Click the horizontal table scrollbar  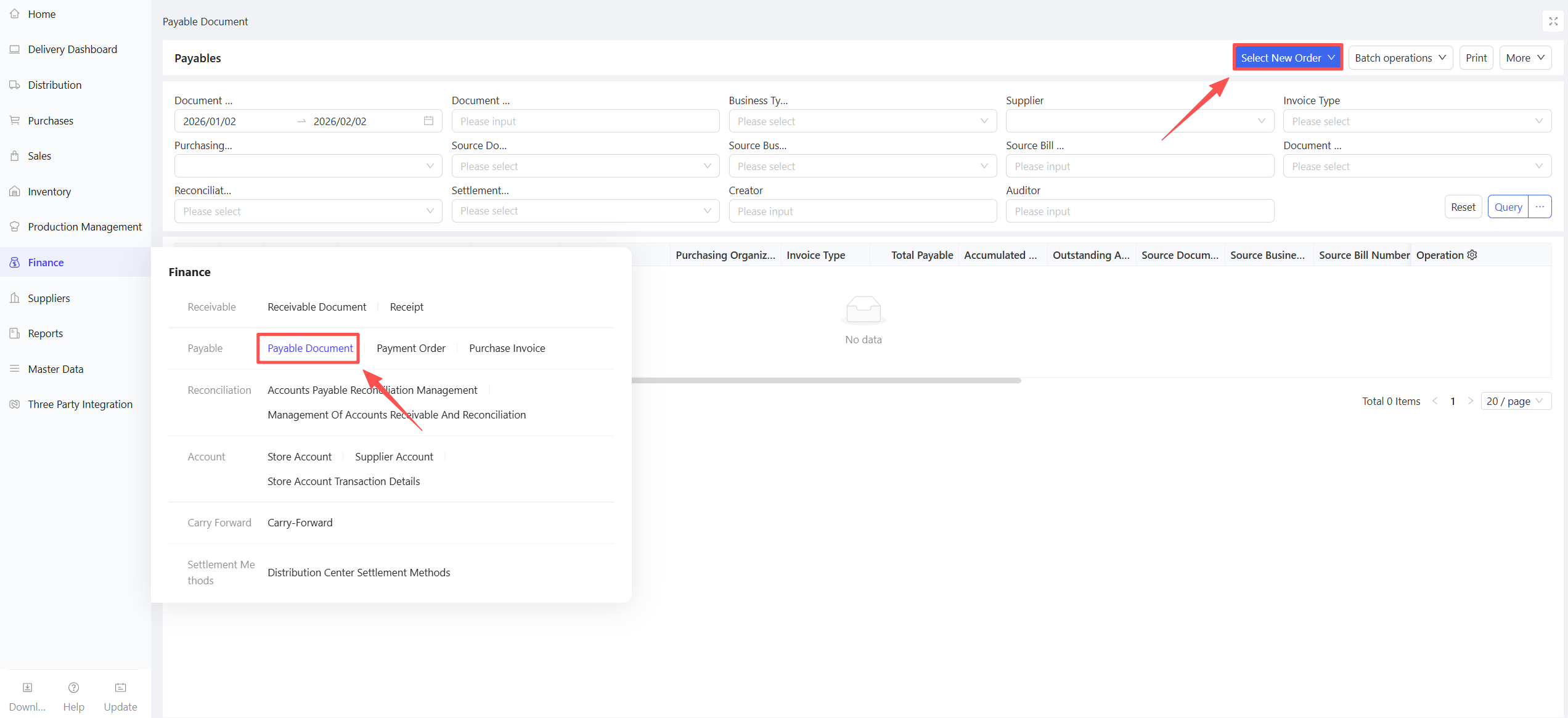[826, 380]
